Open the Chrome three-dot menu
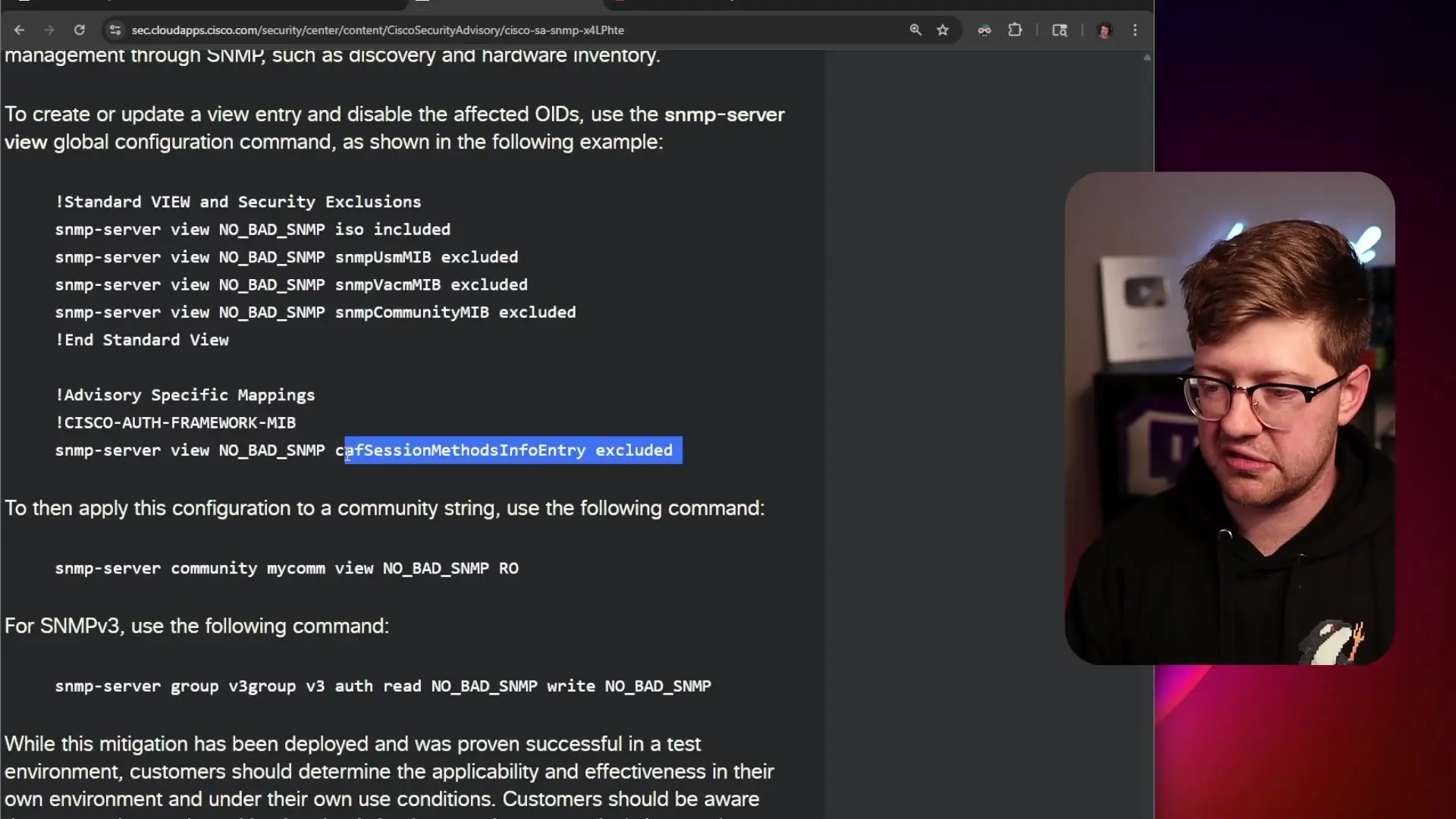This screenshot has height=819, width=1456. click(x=1134, y=30)
